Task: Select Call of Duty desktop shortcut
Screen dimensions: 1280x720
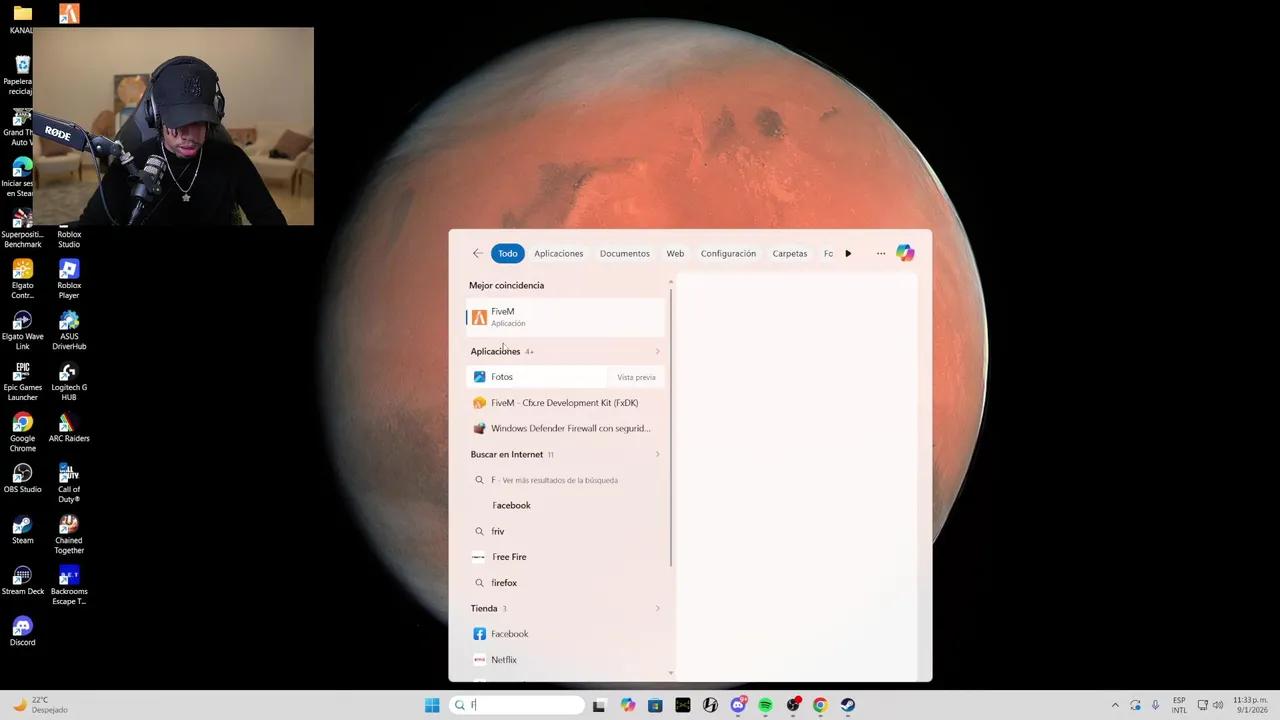Action: [x=69, y=483]
